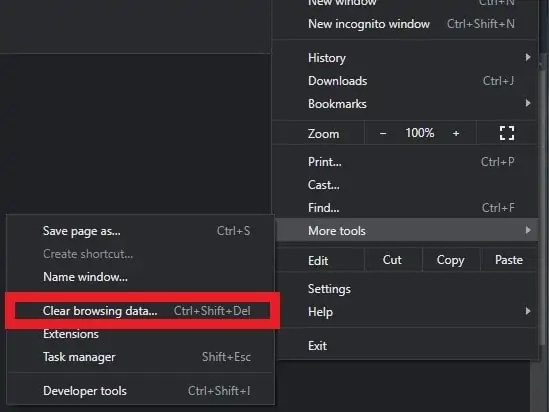Increase zoom with the plus button
Viewport: 549px width, 412px height.
[x=456, y=133]
